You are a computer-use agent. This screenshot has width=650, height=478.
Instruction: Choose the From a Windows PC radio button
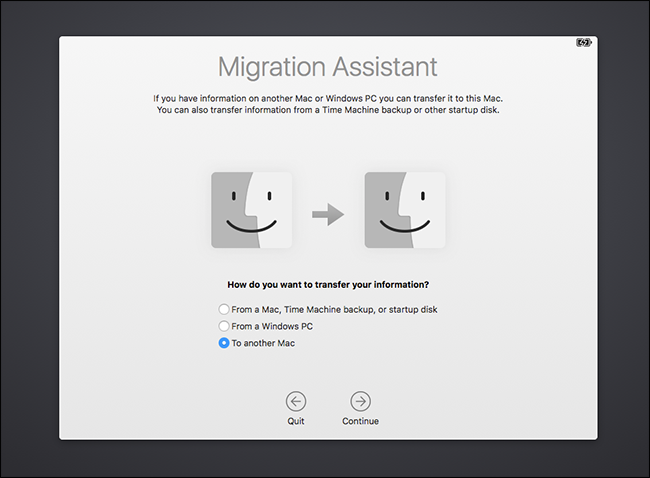point(224,327)
